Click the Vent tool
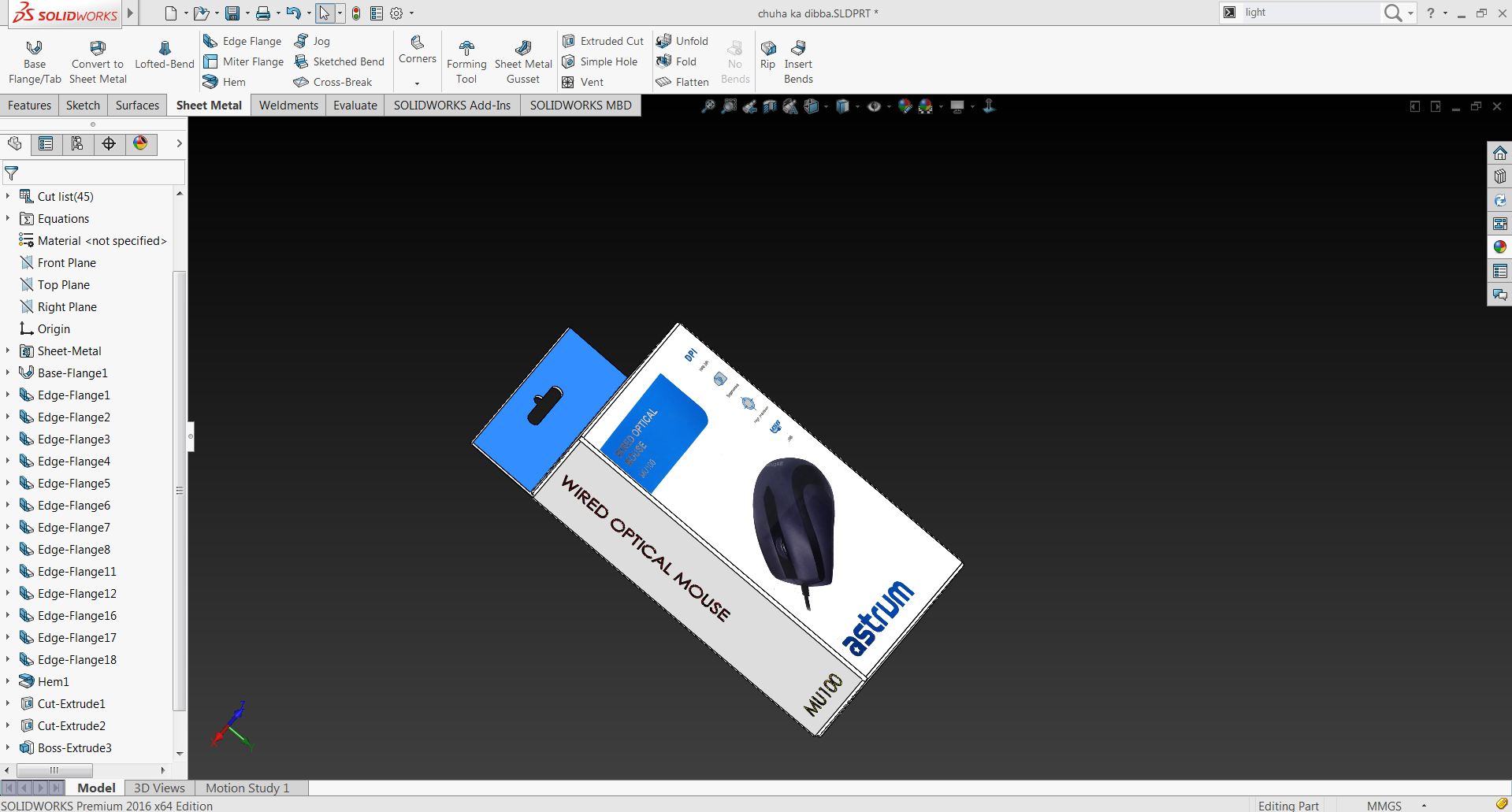Image resolution: width=1512 pixels, height=812 pixels. point(582,82)
